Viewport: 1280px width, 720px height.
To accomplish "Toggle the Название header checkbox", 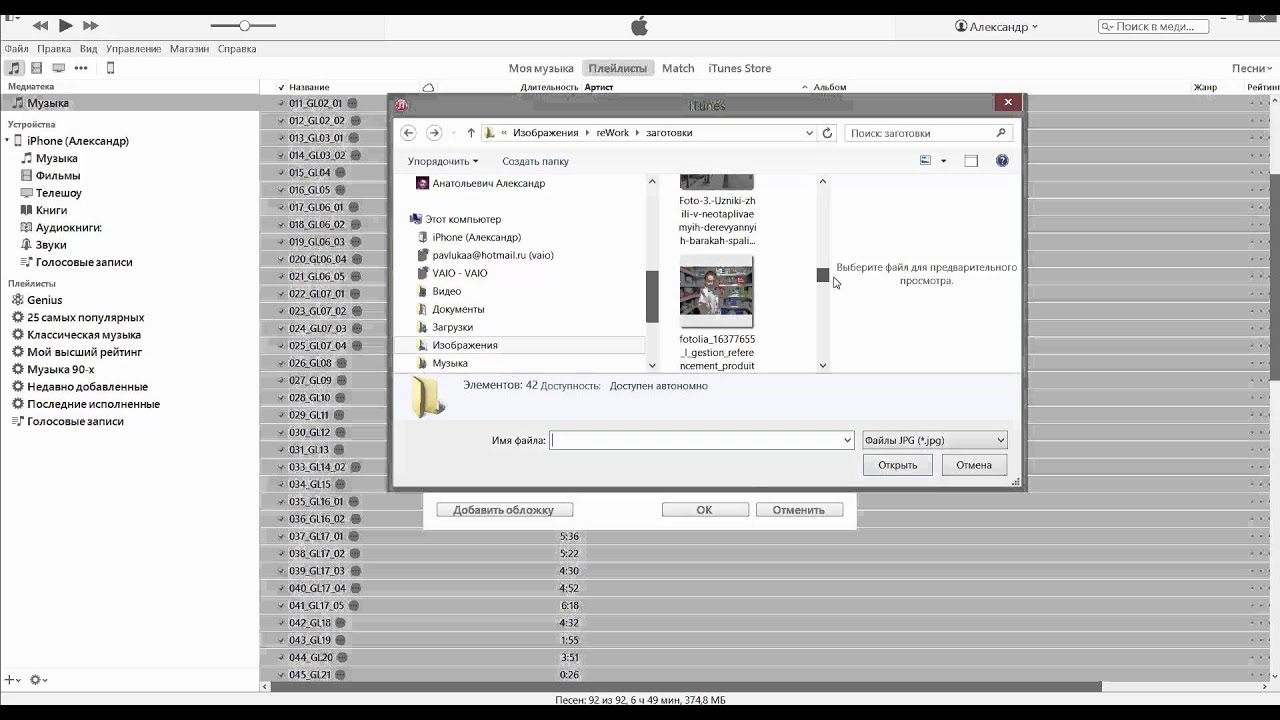I will 282,87.
